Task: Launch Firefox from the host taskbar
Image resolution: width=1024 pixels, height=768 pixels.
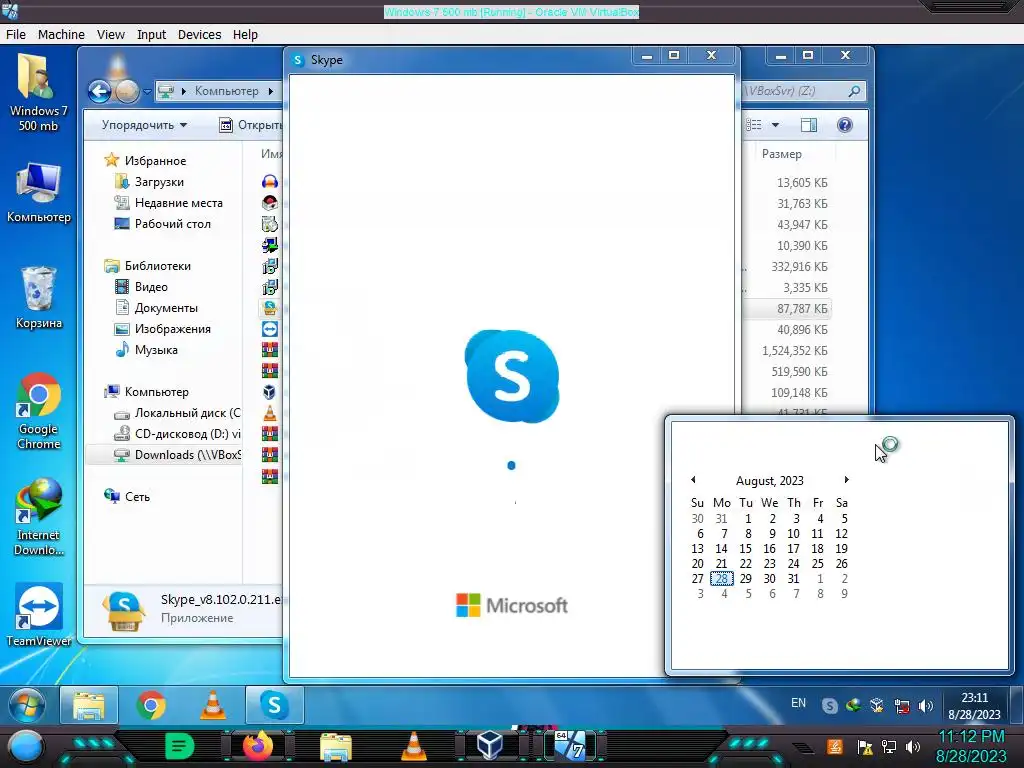Action: [x=257, y=745]
